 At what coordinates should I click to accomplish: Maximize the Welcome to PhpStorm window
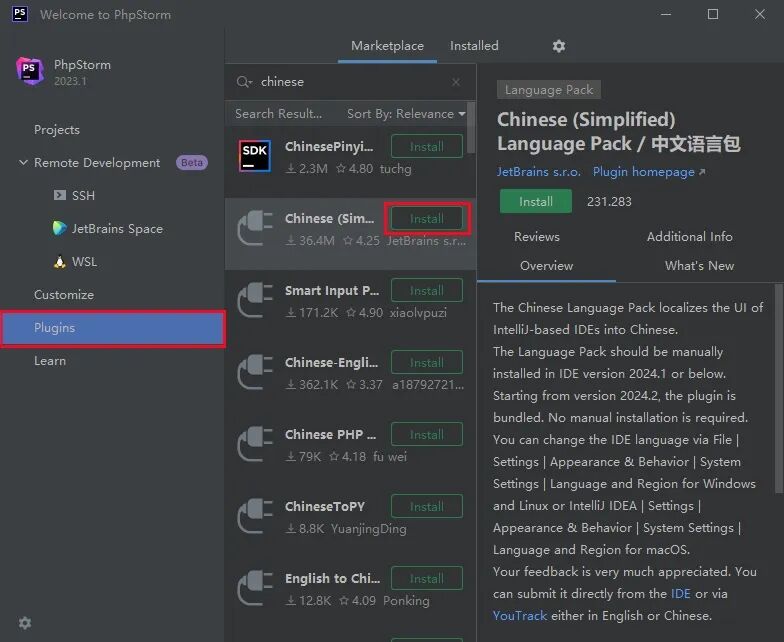pyautogui.click(x=712, y=14)
